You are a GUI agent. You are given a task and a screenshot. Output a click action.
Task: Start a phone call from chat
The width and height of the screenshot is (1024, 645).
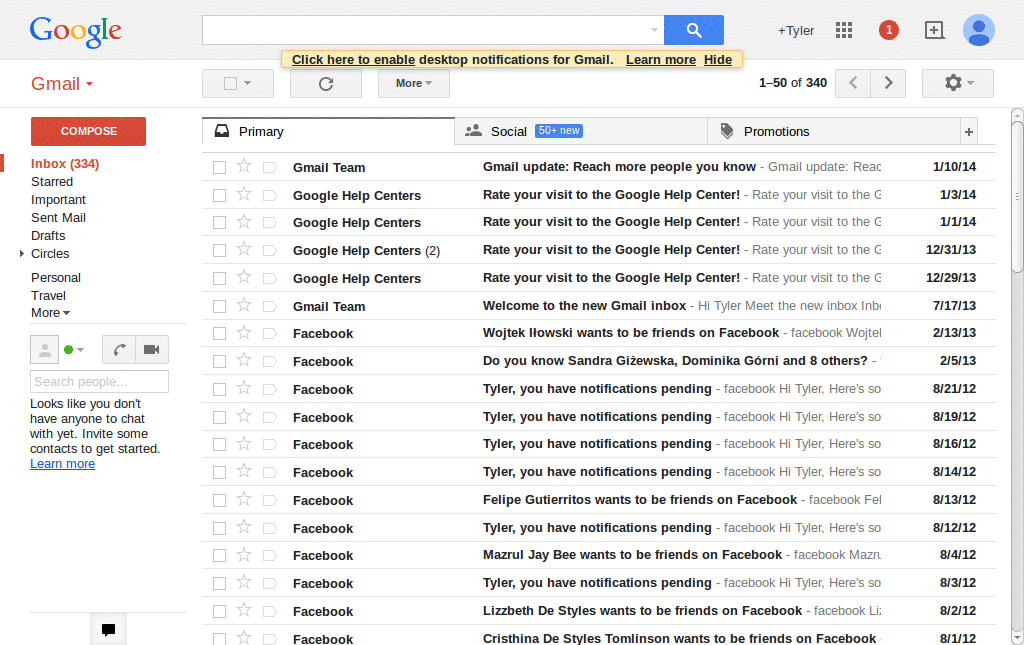point(119,350)
